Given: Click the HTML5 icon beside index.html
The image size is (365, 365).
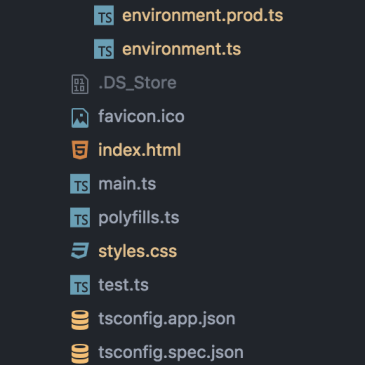Looking at the screenshot, I should [x=80, y=150].
